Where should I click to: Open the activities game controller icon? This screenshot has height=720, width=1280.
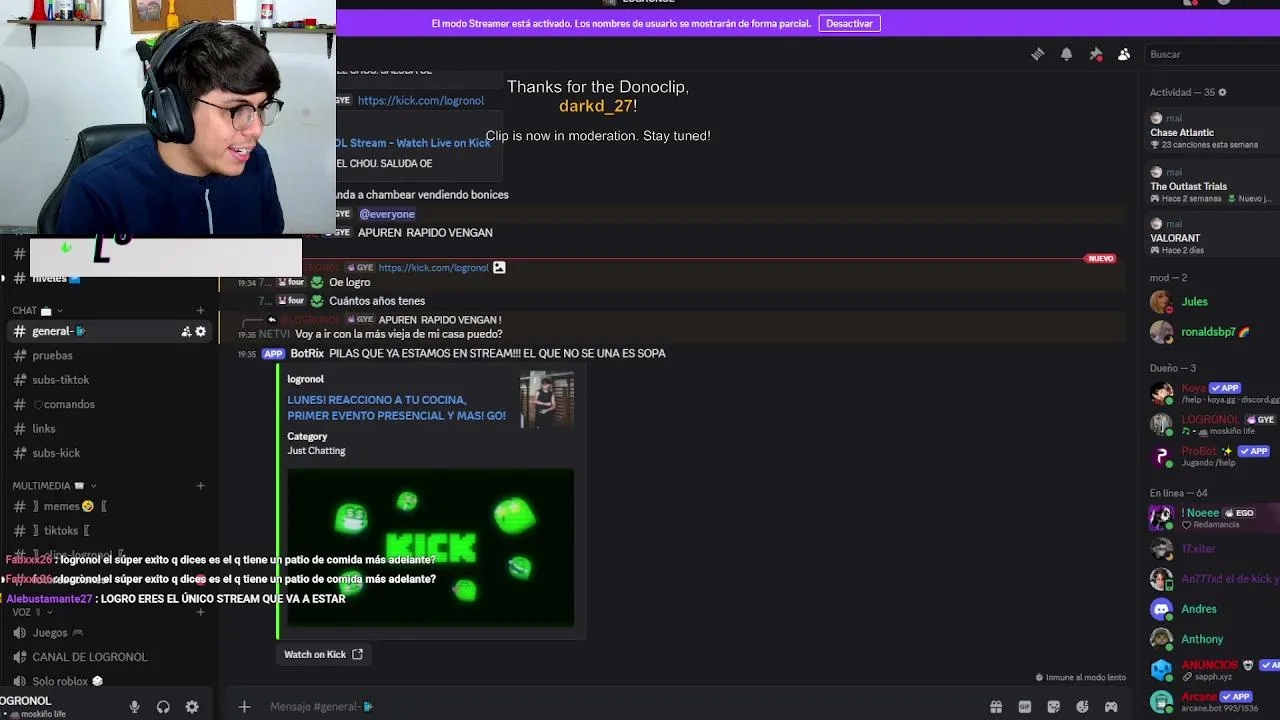pyautogui.click(x=1111, y=707)
